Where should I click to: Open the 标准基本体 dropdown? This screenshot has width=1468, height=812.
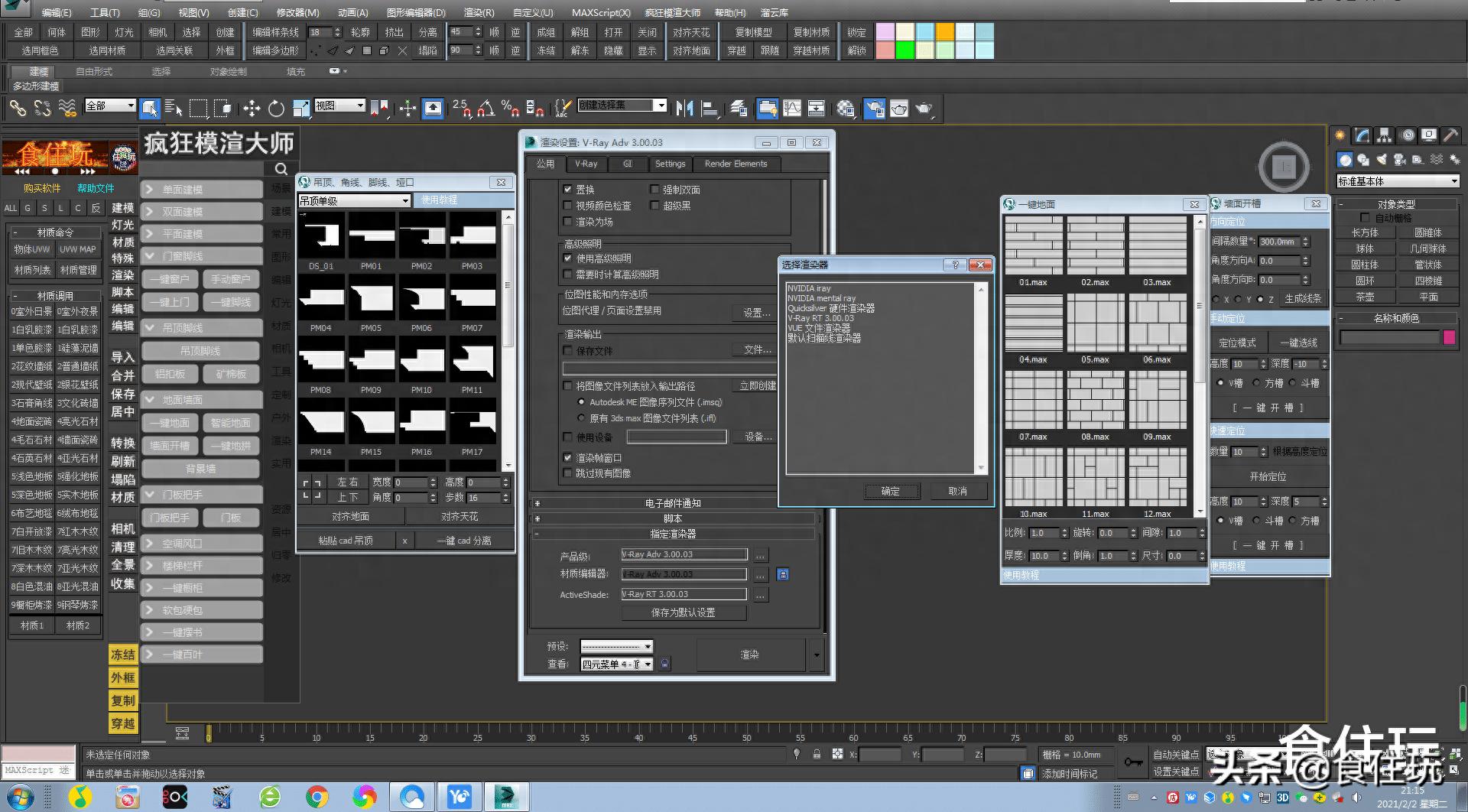pyautogui.click(x=1398, y=181)
